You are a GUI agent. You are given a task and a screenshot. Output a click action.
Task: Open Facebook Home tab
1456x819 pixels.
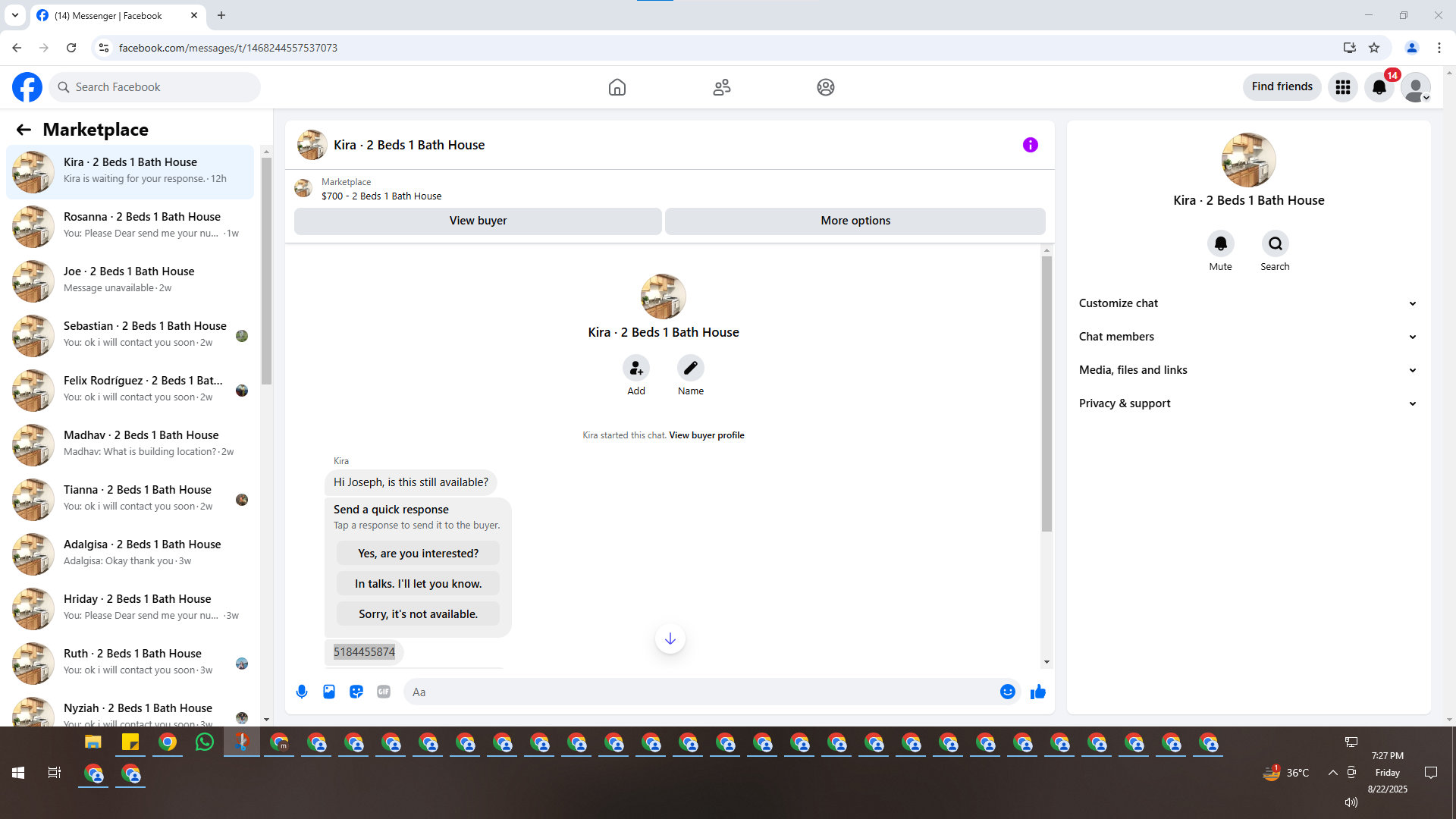tap(617, 87)
